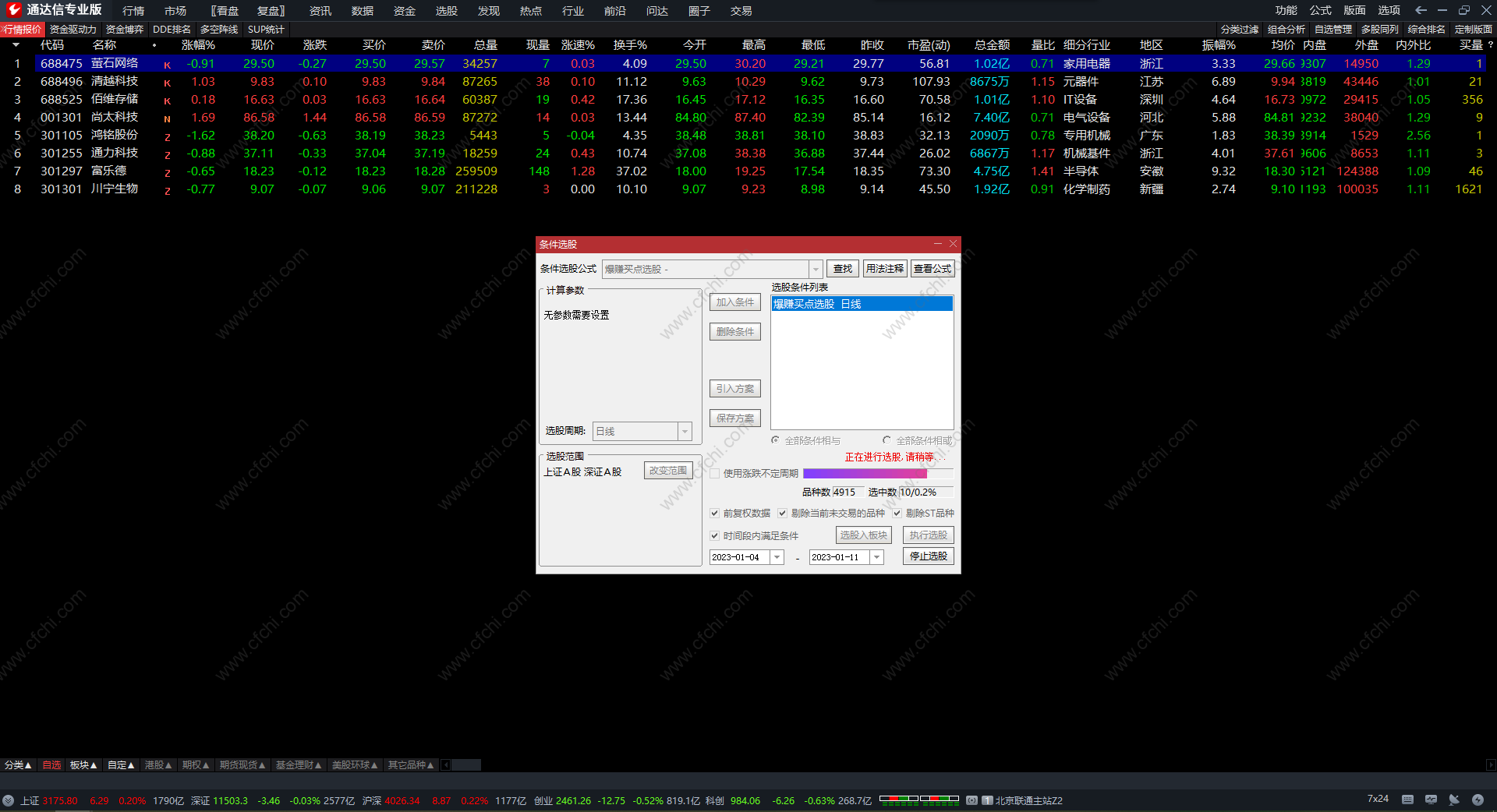
Task: Click the 用法注释 button
Action: coord(885,269)
